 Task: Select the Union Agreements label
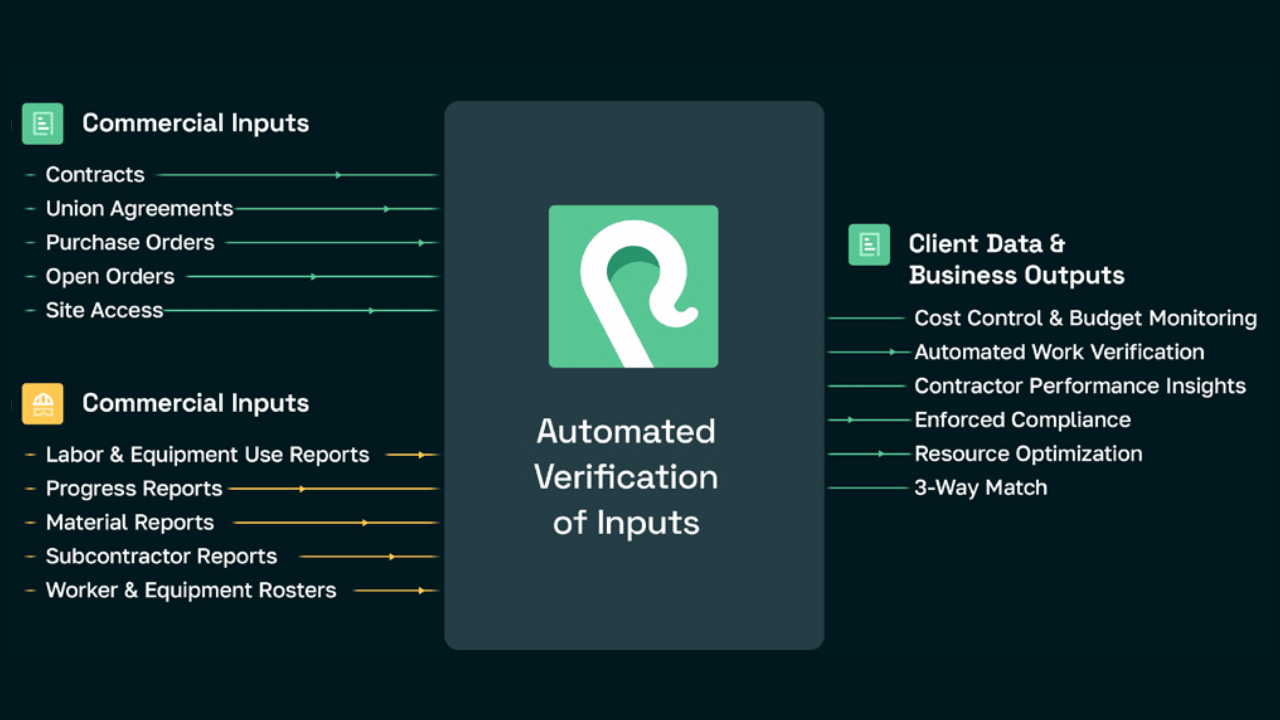[x=139, y=209]
